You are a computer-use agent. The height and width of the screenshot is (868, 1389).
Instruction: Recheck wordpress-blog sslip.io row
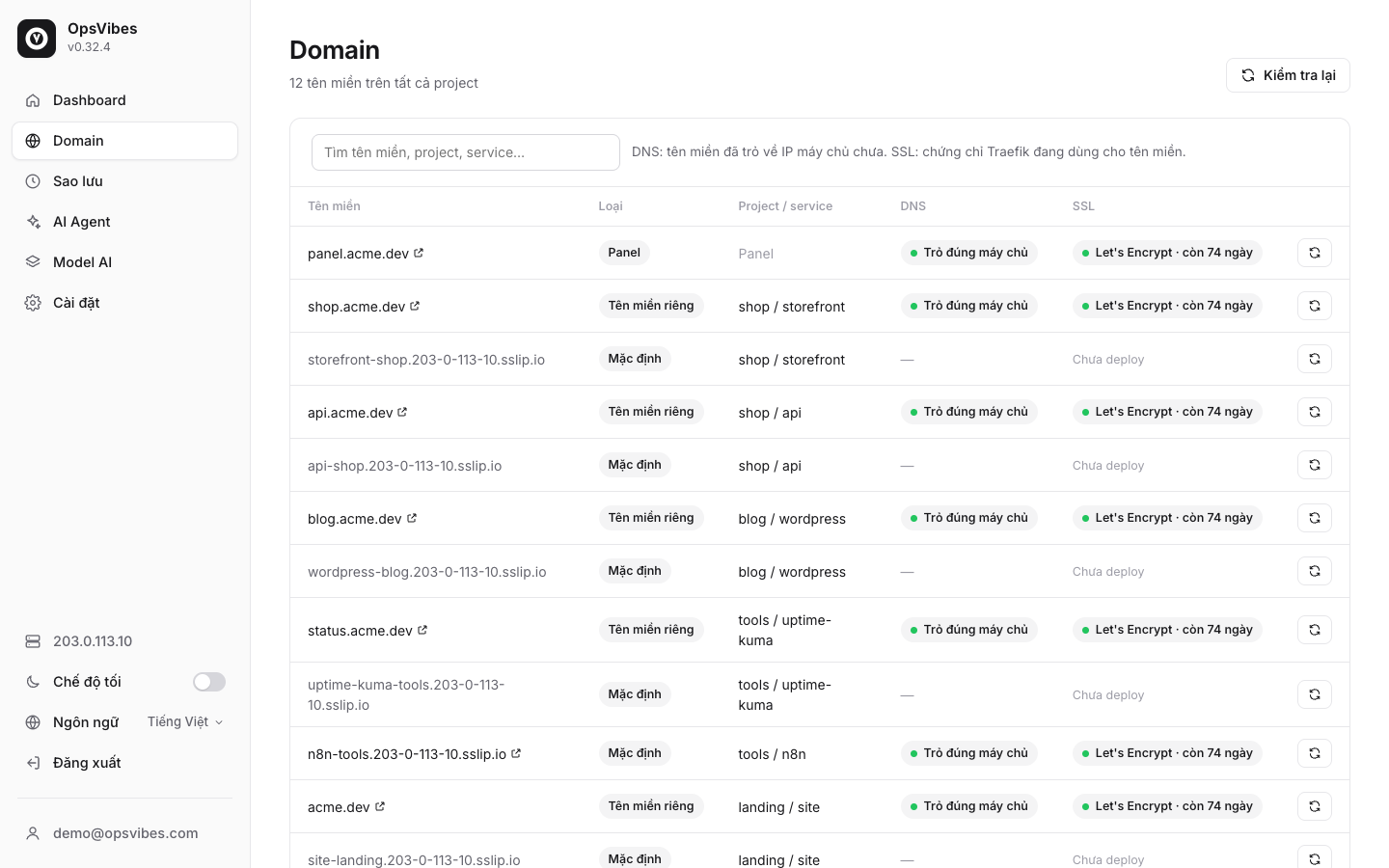[1315, 571]
